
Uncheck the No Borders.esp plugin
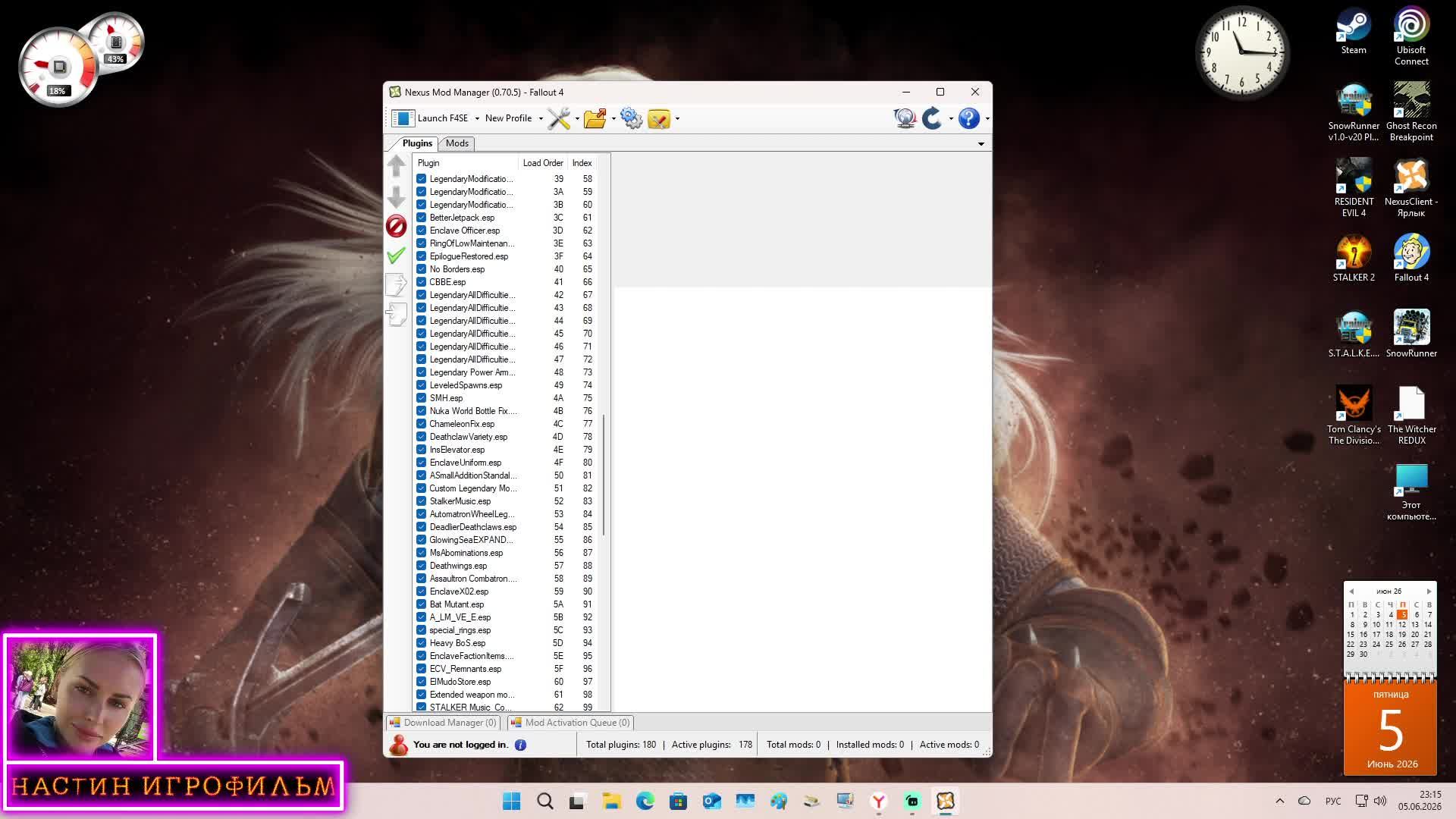pyautogui.click(x=422, y=269)
